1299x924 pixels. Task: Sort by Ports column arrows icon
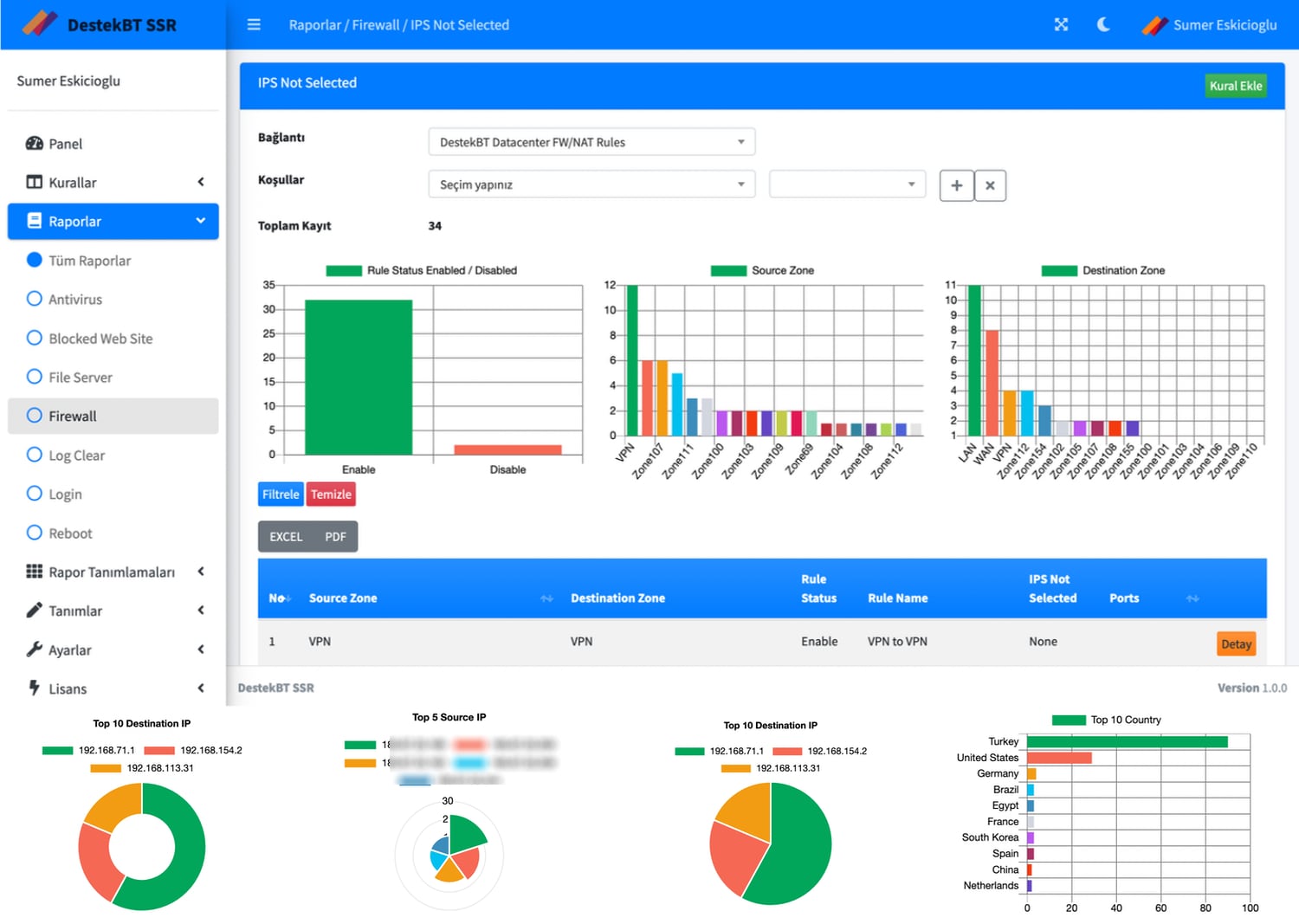click(1192, 598)
